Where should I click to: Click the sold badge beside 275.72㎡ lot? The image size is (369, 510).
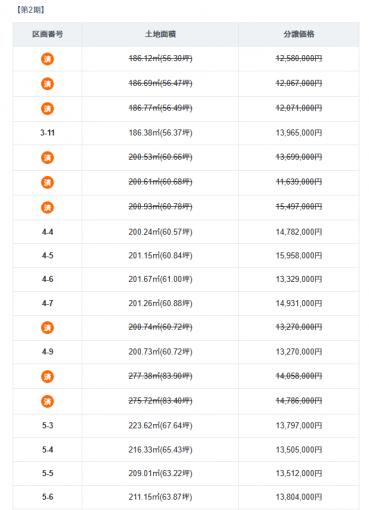(47, 401)
